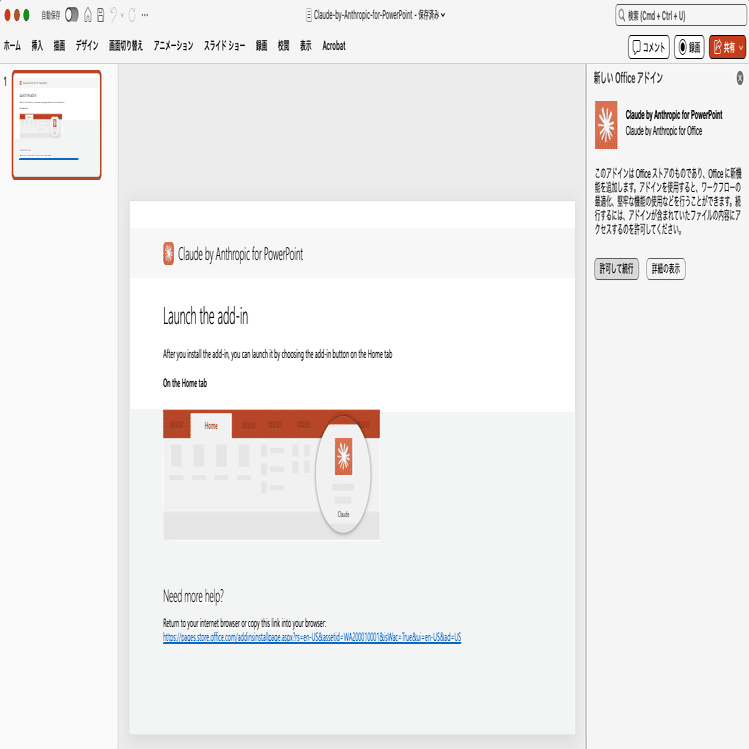Click the Undo arrow icon

click(x=113, y=15)
